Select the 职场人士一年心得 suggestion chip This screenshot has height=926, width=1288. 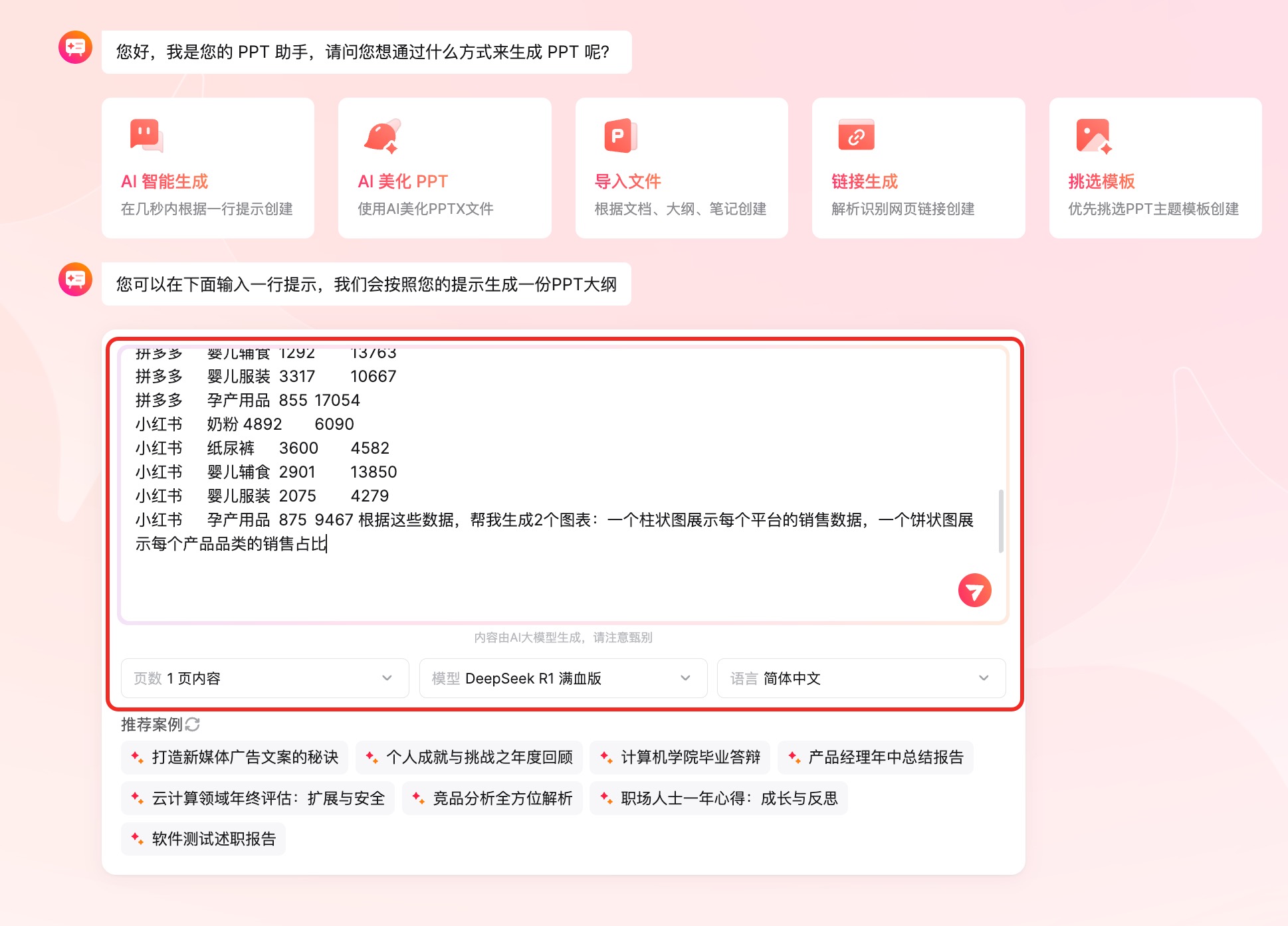[718, 798]
